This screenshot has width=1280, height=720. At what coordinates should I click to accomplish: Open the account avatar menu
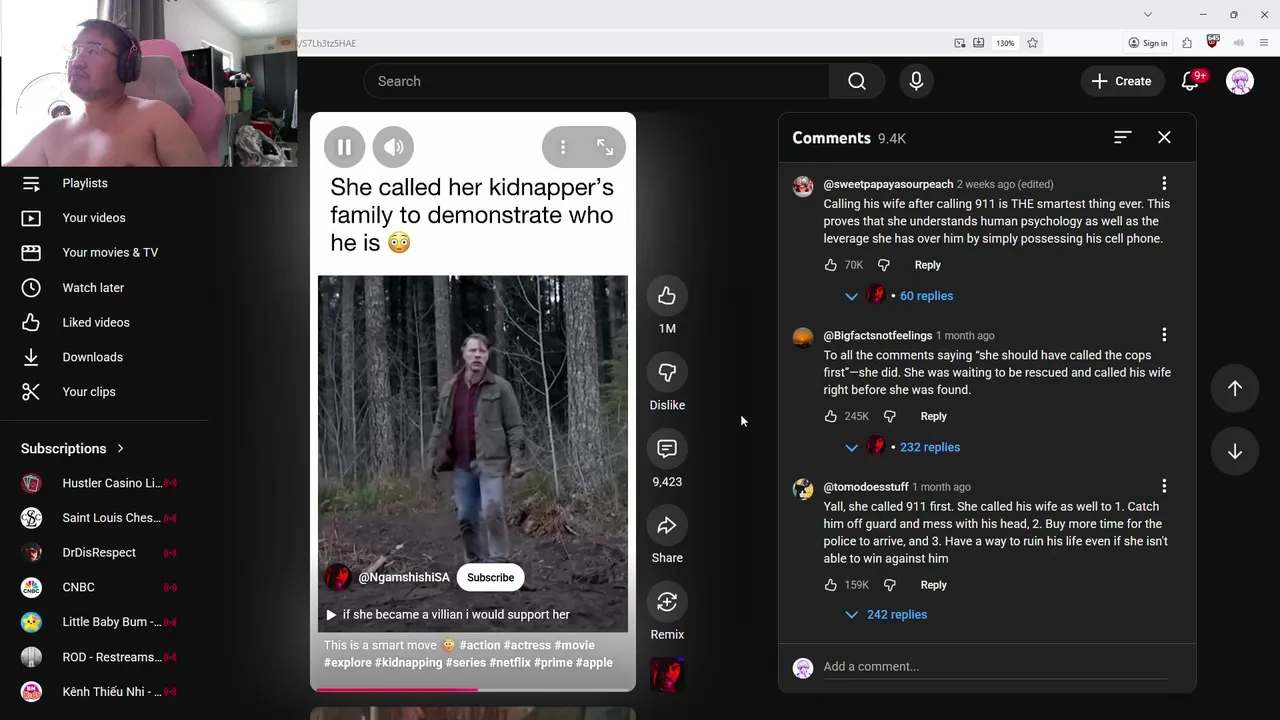click(1240, 81)
